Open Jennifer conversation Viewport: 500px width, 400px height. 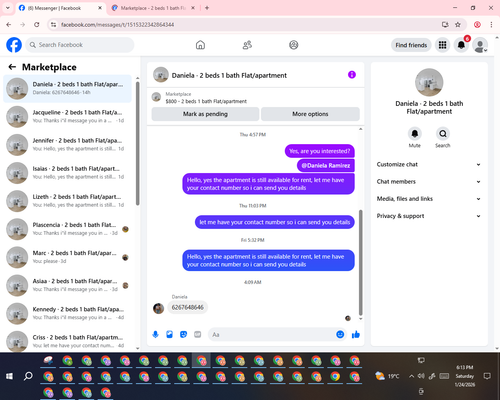pyautogui.click(x=67, y=145)
